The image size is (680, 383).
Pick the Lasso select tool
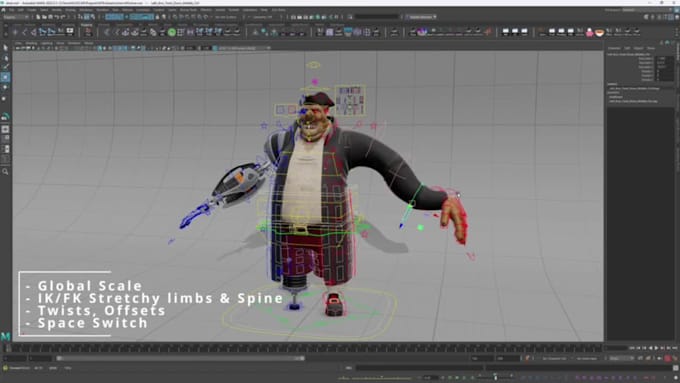(5, 57)
